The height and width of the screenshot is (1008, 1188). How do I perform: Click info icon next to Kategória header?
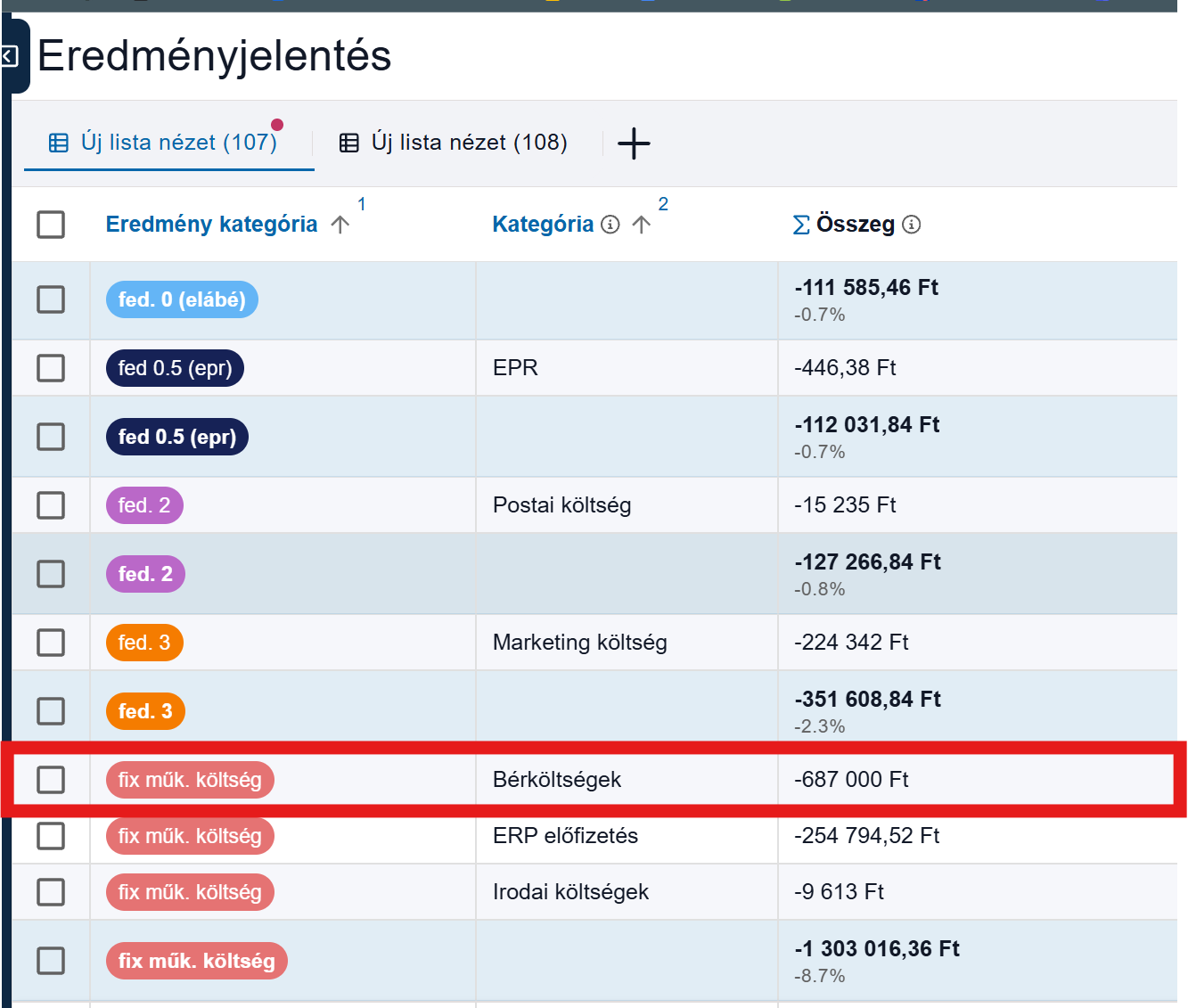coord(610,225)
